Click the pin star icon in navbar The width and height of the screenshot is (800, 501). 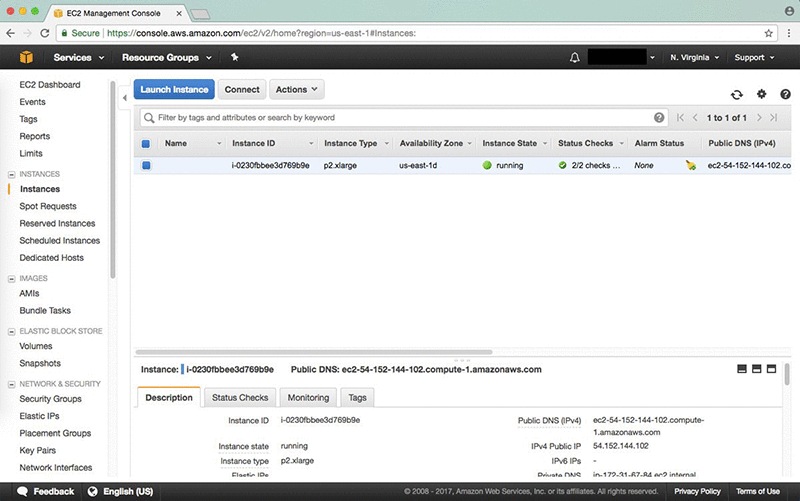tap(234, 57)
